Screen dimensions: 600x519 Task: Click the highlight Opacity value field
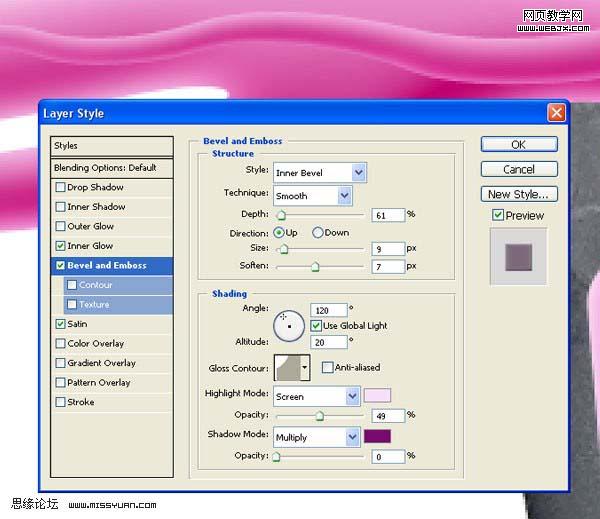point(388,416)
